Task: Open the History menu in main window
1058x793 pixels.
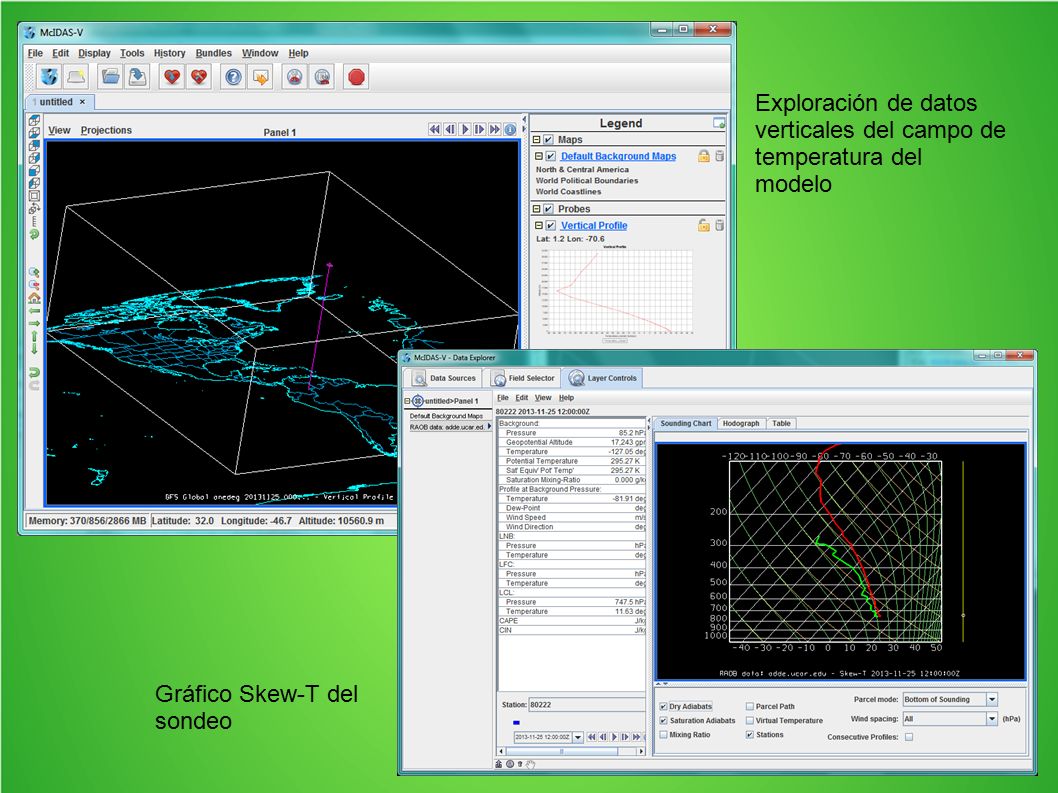Action: pyautogui.click(x=169, y=53)
